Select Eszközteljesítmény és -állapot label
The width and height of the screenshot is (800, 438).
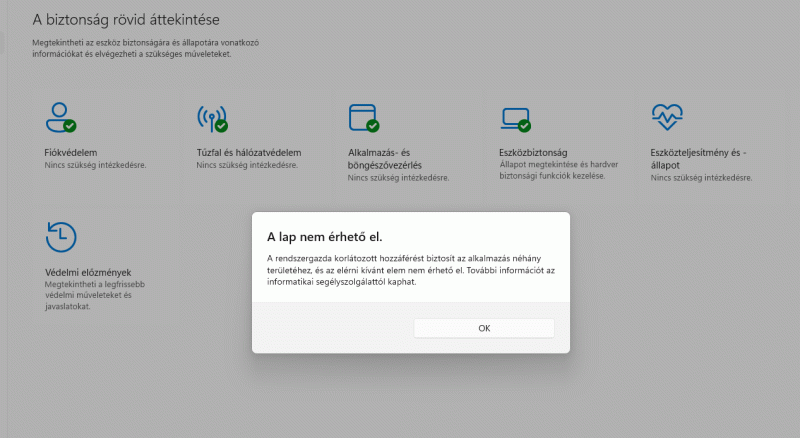coord(698,159)
